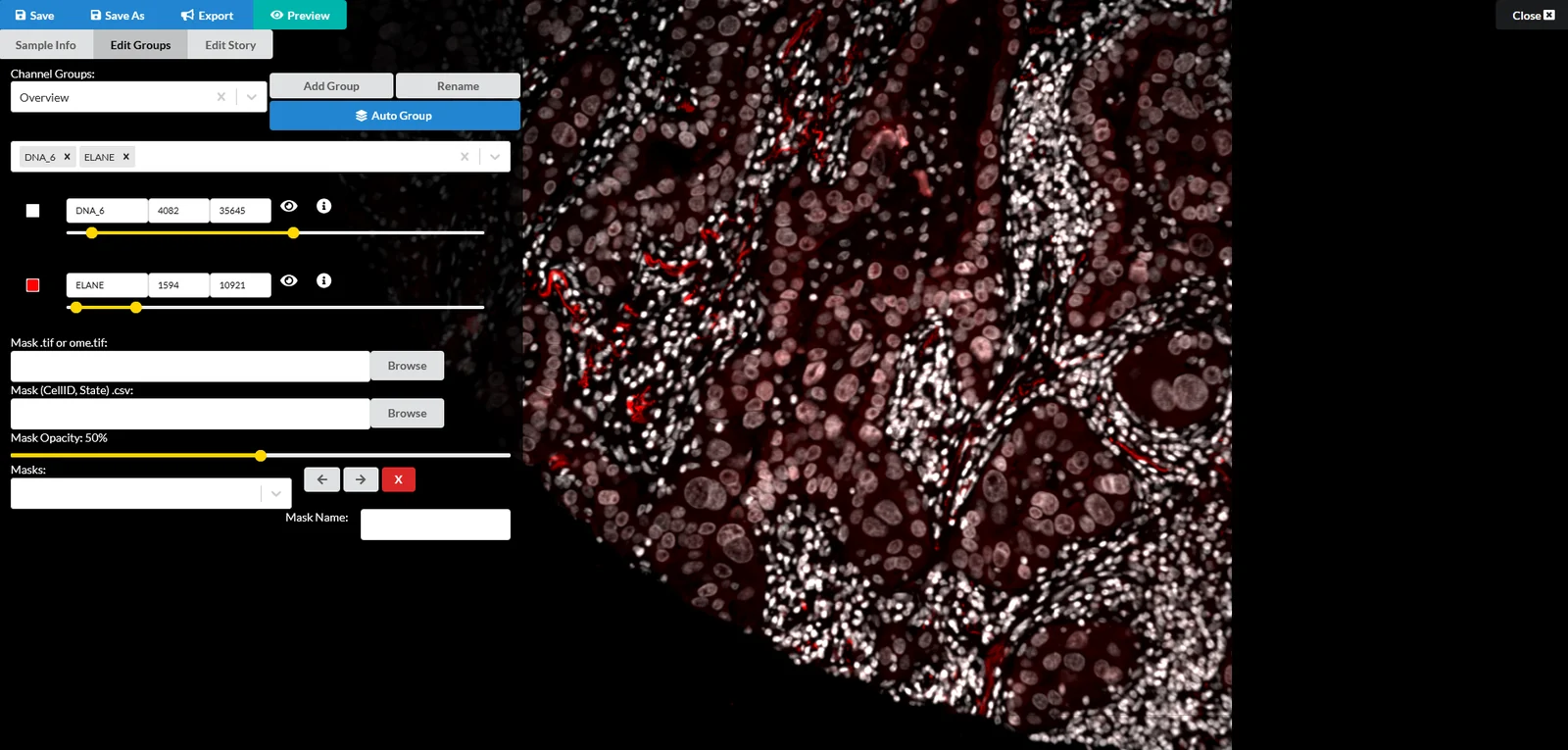Viewport: 1568px width, 750px height.
Task: Go to the Edit Story tab
Action: pos(230,45)
